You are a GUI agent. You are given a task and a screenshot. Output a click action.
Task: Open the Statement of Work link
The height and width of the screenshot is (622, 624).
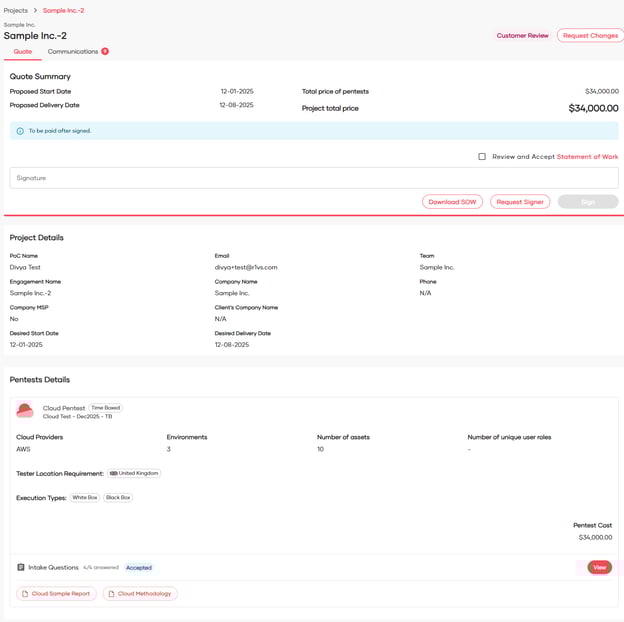(587, 157)
